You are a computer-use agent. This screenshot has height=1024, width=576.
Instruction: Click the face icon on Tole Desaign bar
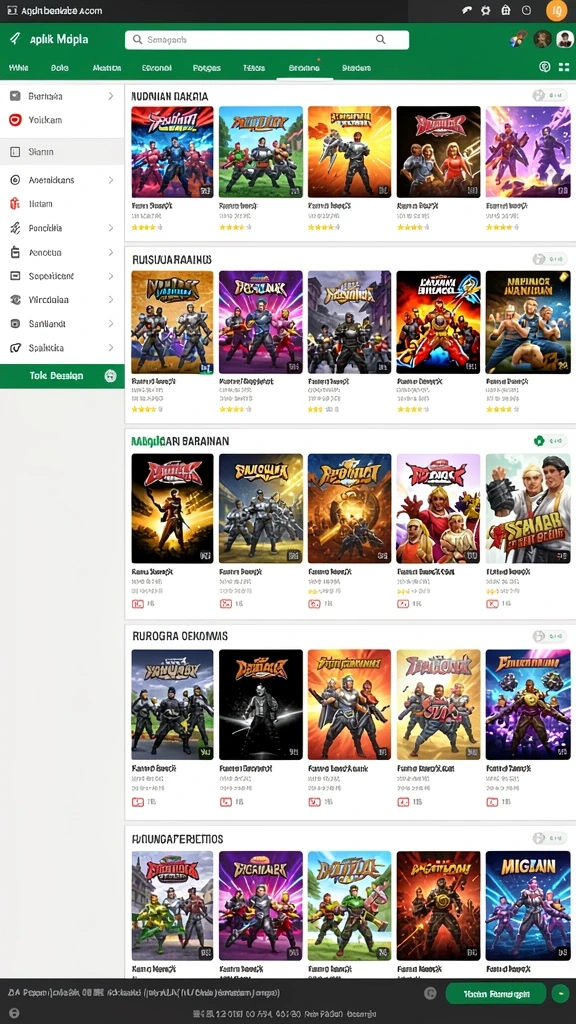click(110, 376)
